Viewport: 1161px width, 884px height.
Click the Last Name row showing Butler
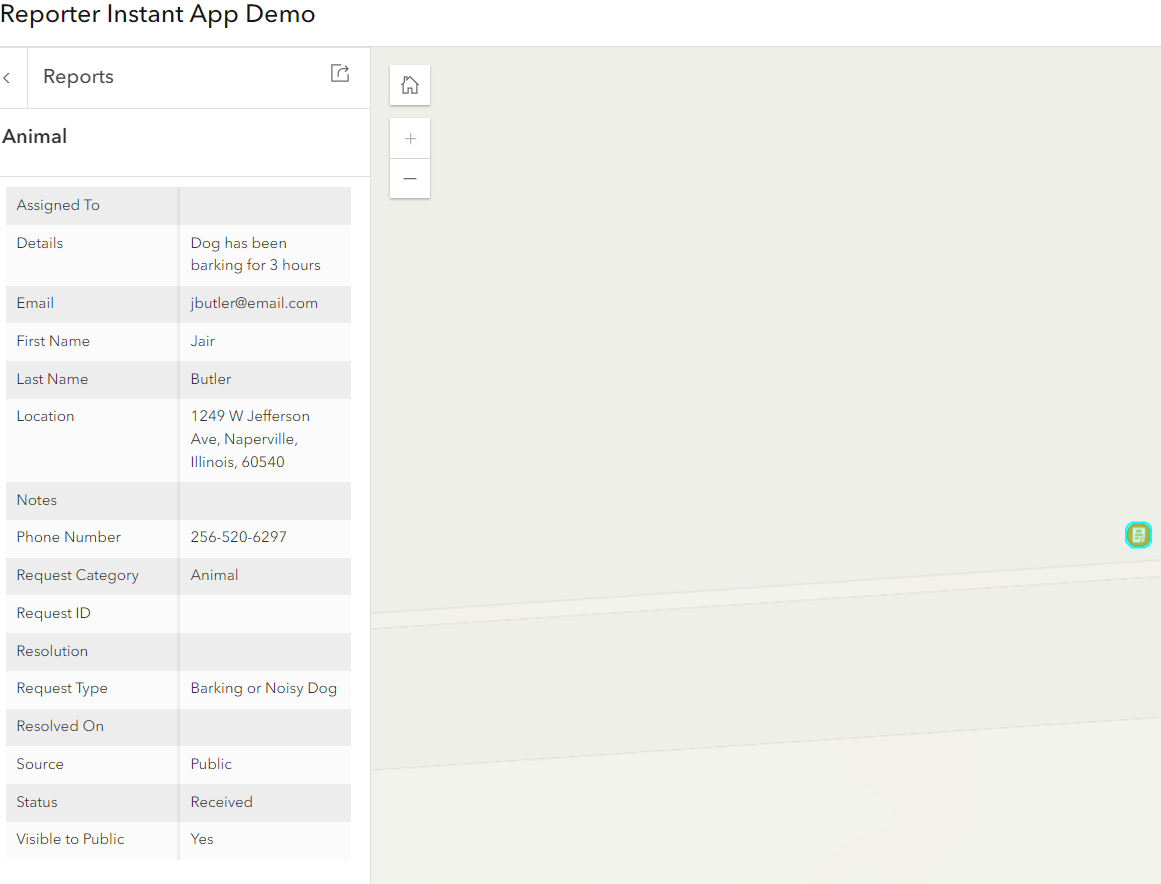click(211, 379)
